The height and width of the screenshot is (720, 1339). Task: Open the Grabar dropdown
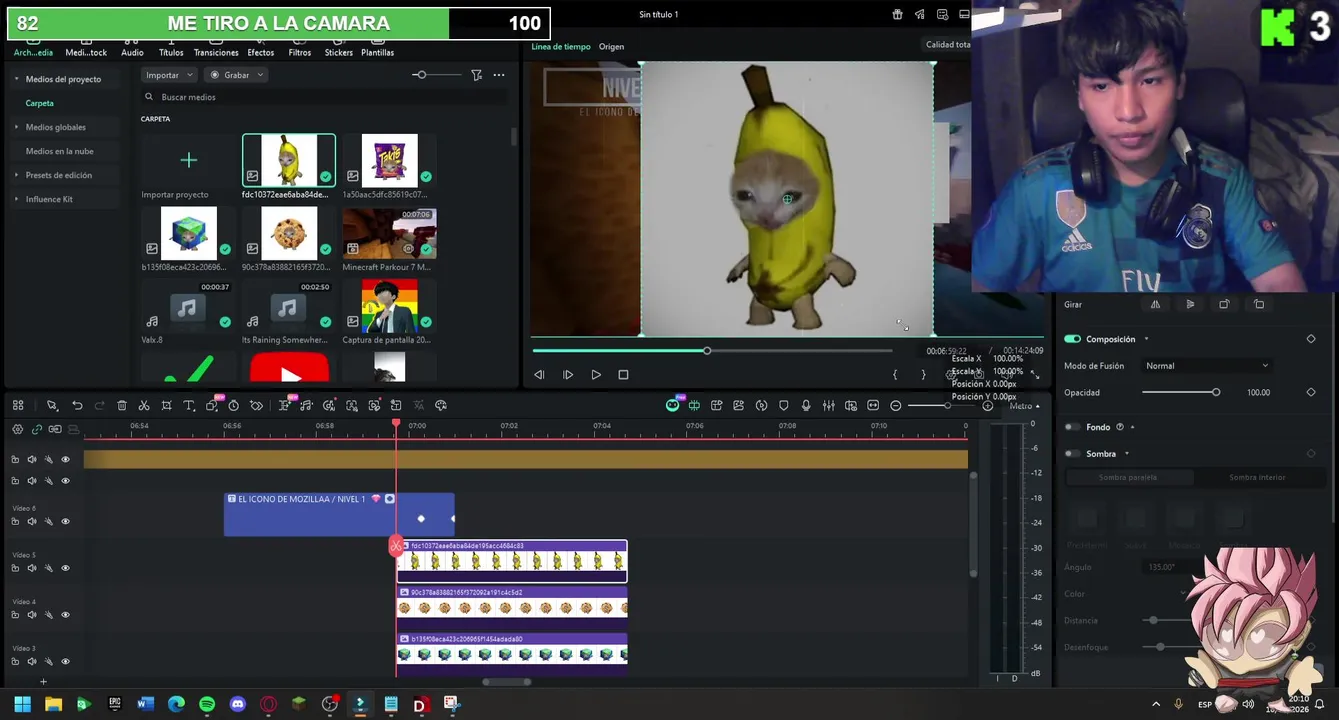(237, 75)
